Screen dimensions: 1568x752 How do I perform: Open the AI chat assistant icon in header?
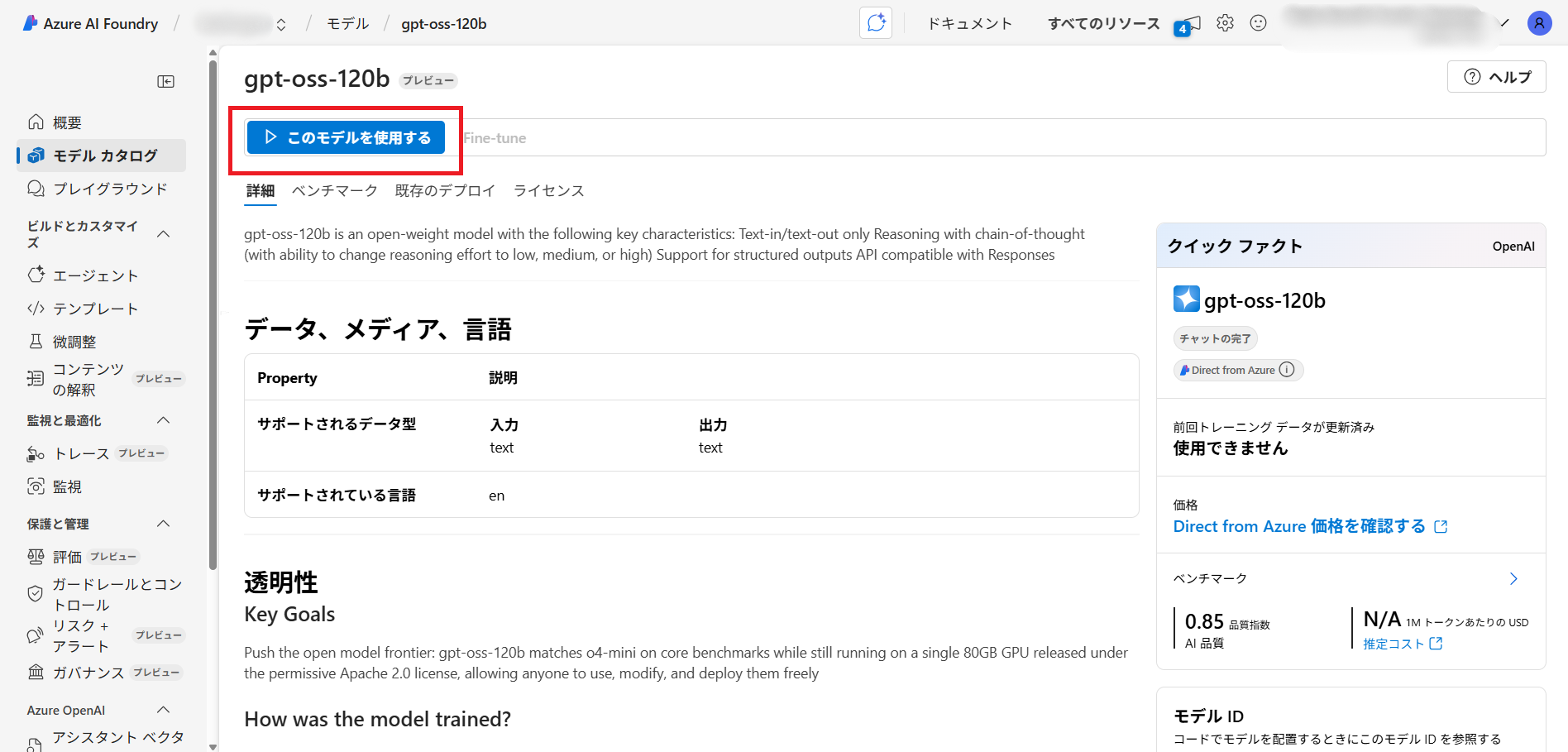(876, 23)
